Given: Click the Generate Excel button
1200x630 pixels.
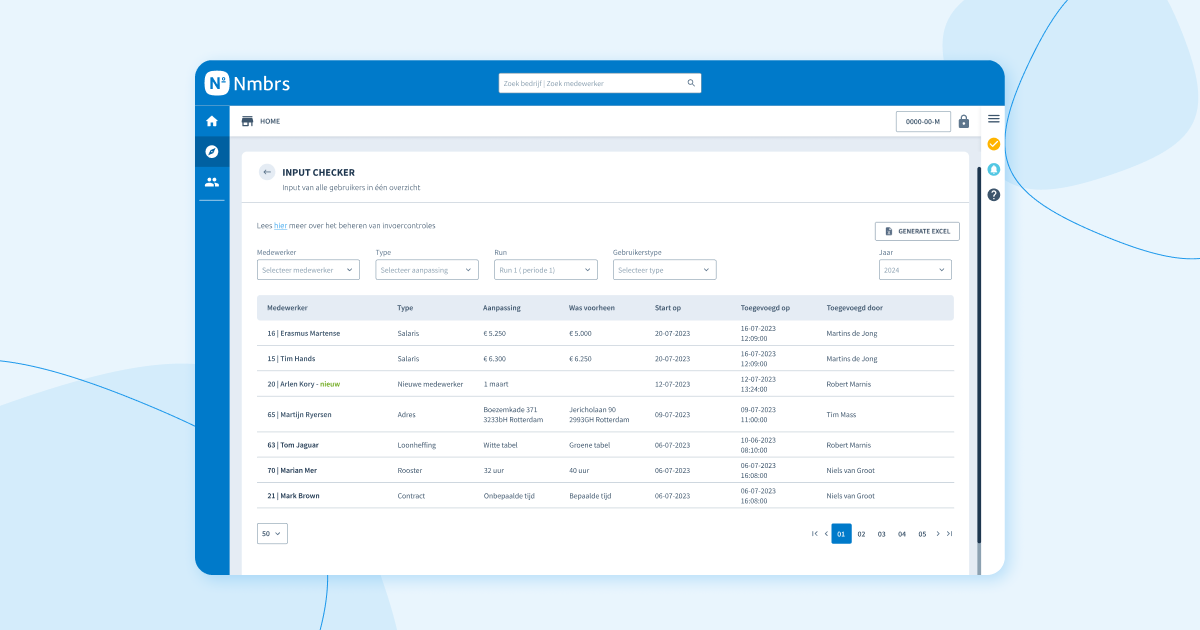Looking at the screenshot, I should [917, 231].
